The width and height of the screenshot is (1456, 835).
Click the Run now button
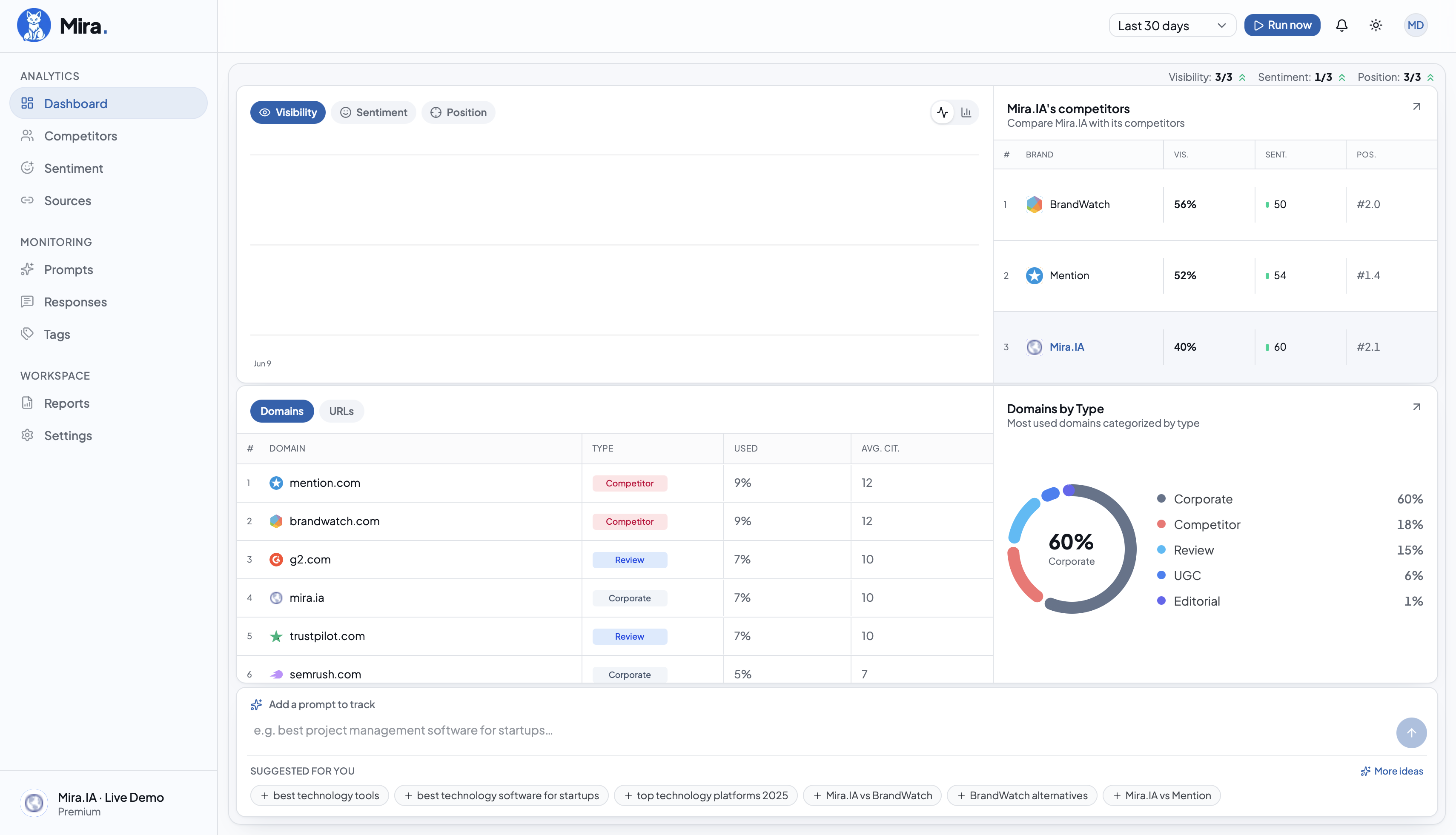[1282, 25]
